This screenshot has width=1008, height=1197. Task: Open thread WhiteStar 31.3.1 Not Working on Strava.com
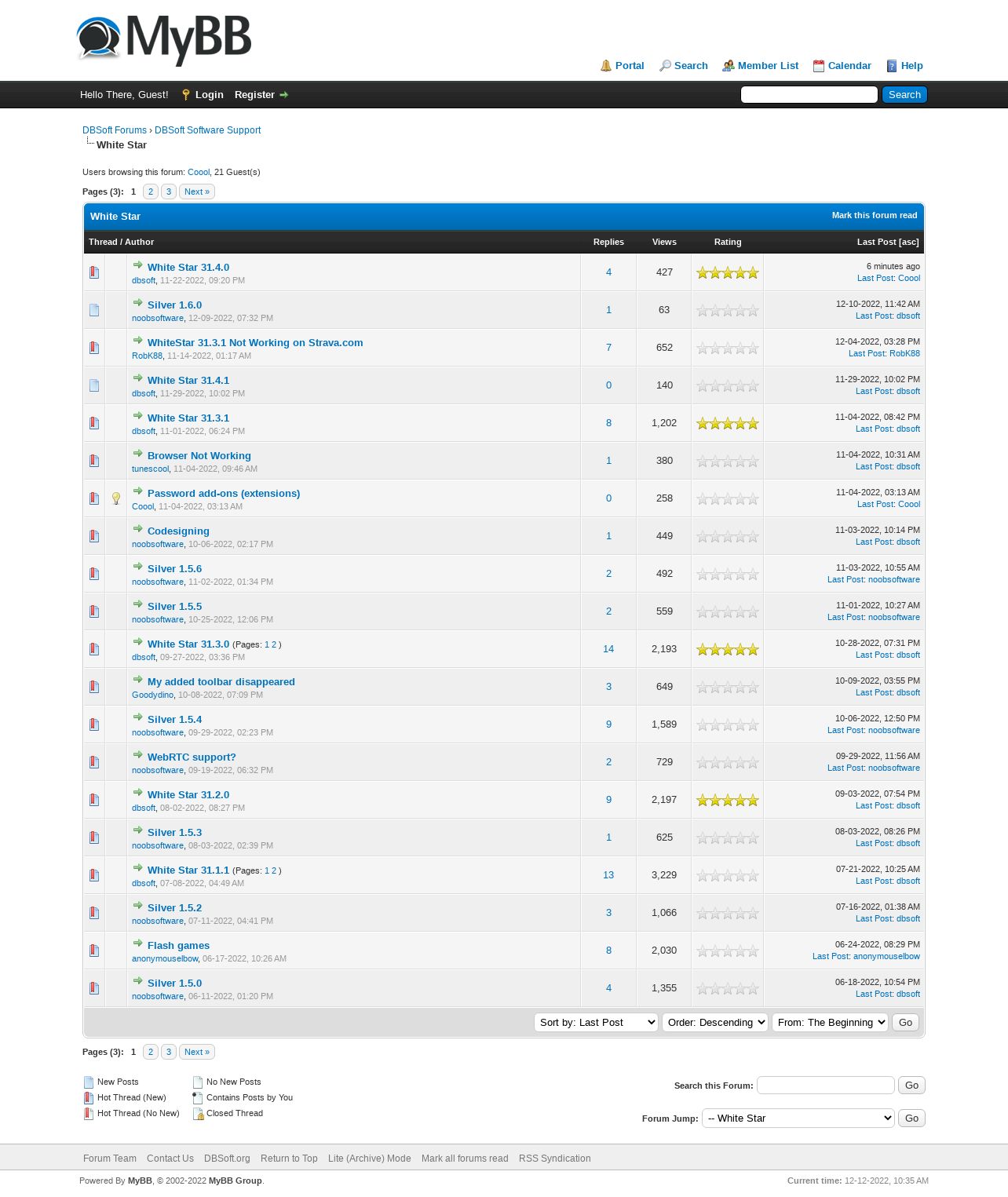(x=255, y=343)
